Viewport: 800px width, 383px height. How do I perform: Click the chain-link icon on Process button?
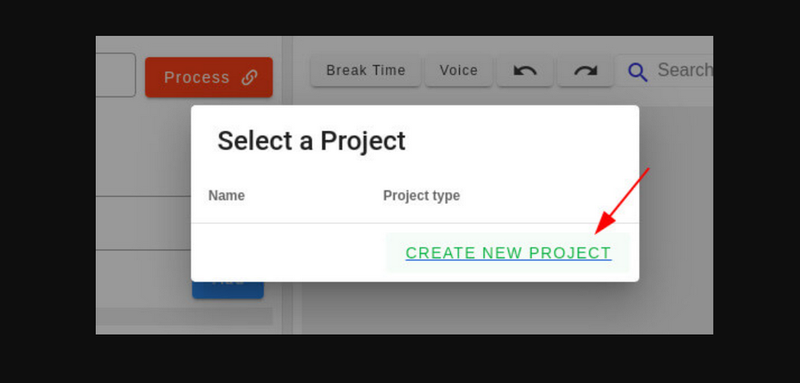(x=249, y=78)
